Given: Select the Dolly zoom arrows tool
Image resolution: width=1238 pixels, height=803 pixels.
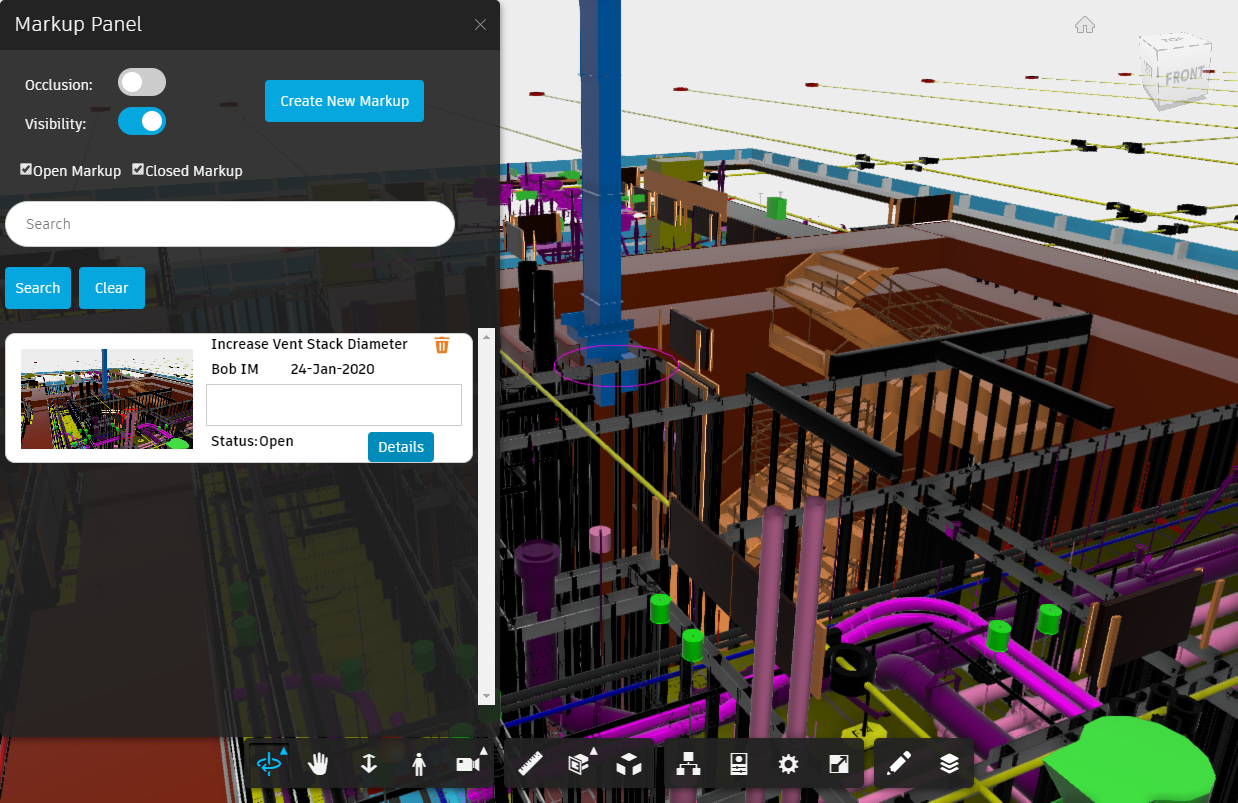Looking at the screenshot, I should [368, 764].
